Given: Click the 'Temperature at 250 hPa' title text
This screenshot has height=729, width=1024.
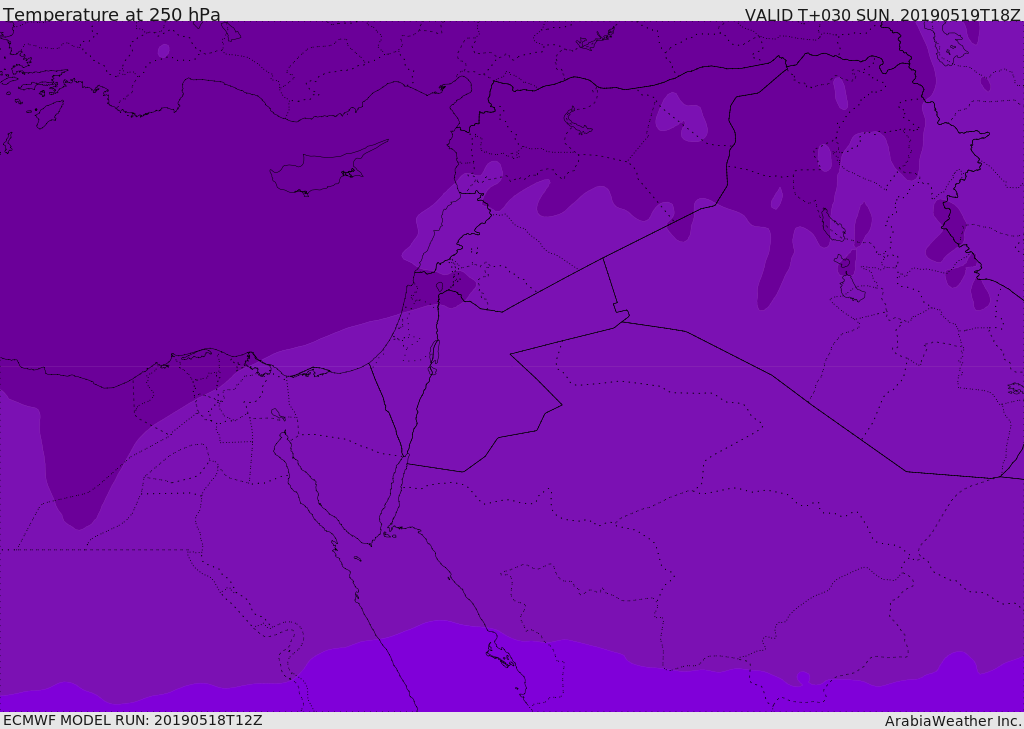Looking at the screenshot, I should (112, 14).
